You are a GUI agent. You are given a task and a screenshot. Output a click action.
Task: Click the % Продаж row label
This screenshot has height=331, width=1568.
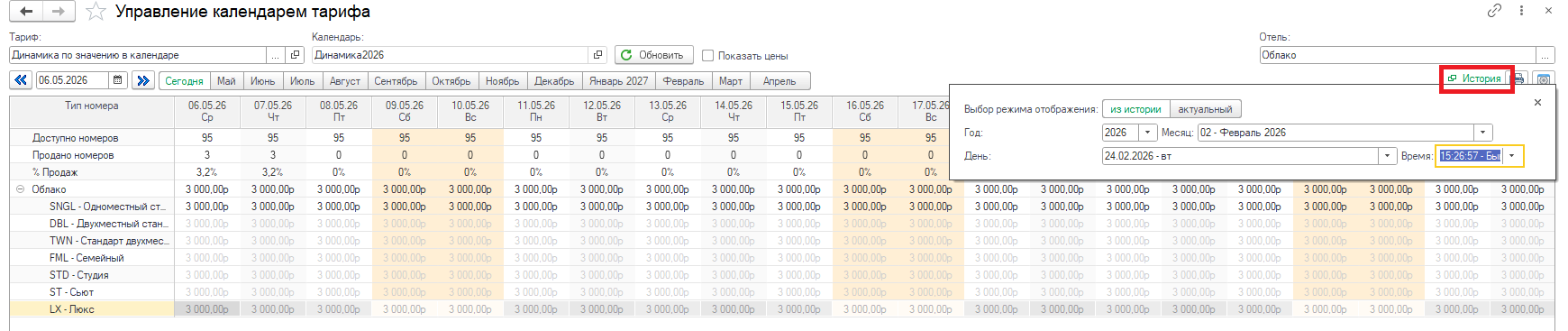55,172
